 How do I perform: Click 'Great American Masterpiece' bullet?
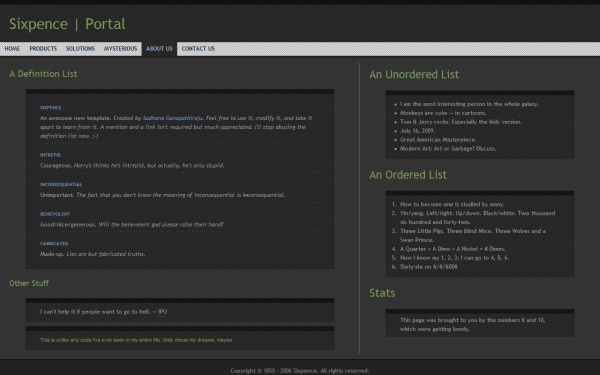pyautogui.click(x=438, y=140)
